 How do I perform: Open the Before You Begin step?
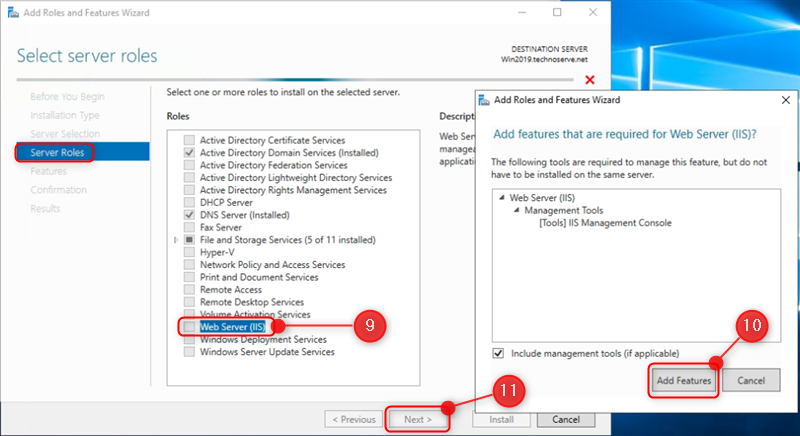(66, 96)
